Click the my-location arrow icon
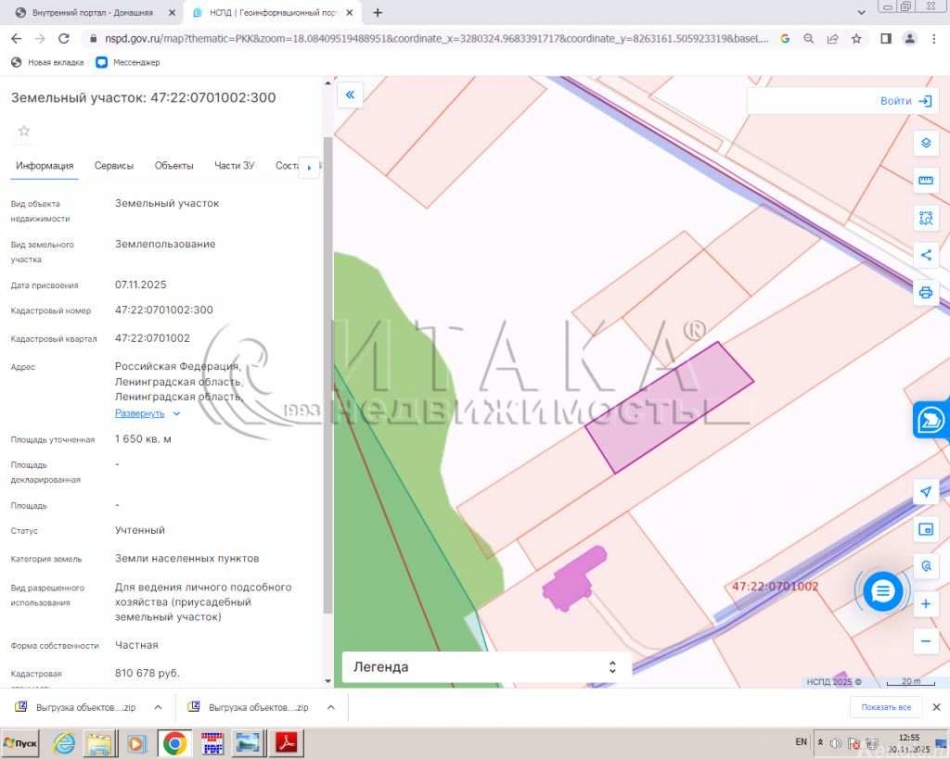Image resolution: width=950 pixels, height=759 pixels. pyautogui.click(x=925, y=492)
